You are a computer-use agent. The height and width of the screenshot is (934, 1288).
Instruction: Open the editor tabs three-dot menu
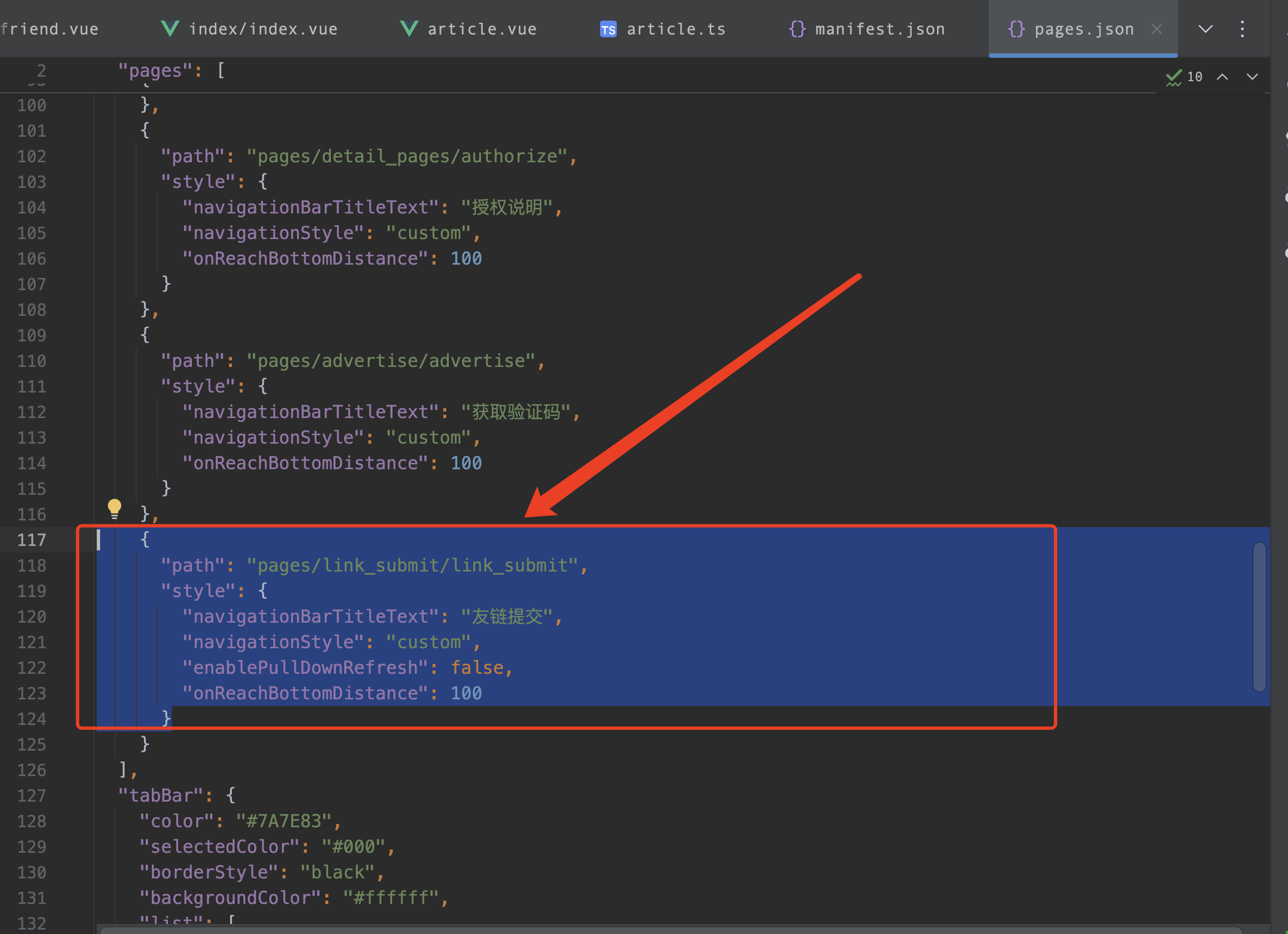click(x=1242, y=29)
